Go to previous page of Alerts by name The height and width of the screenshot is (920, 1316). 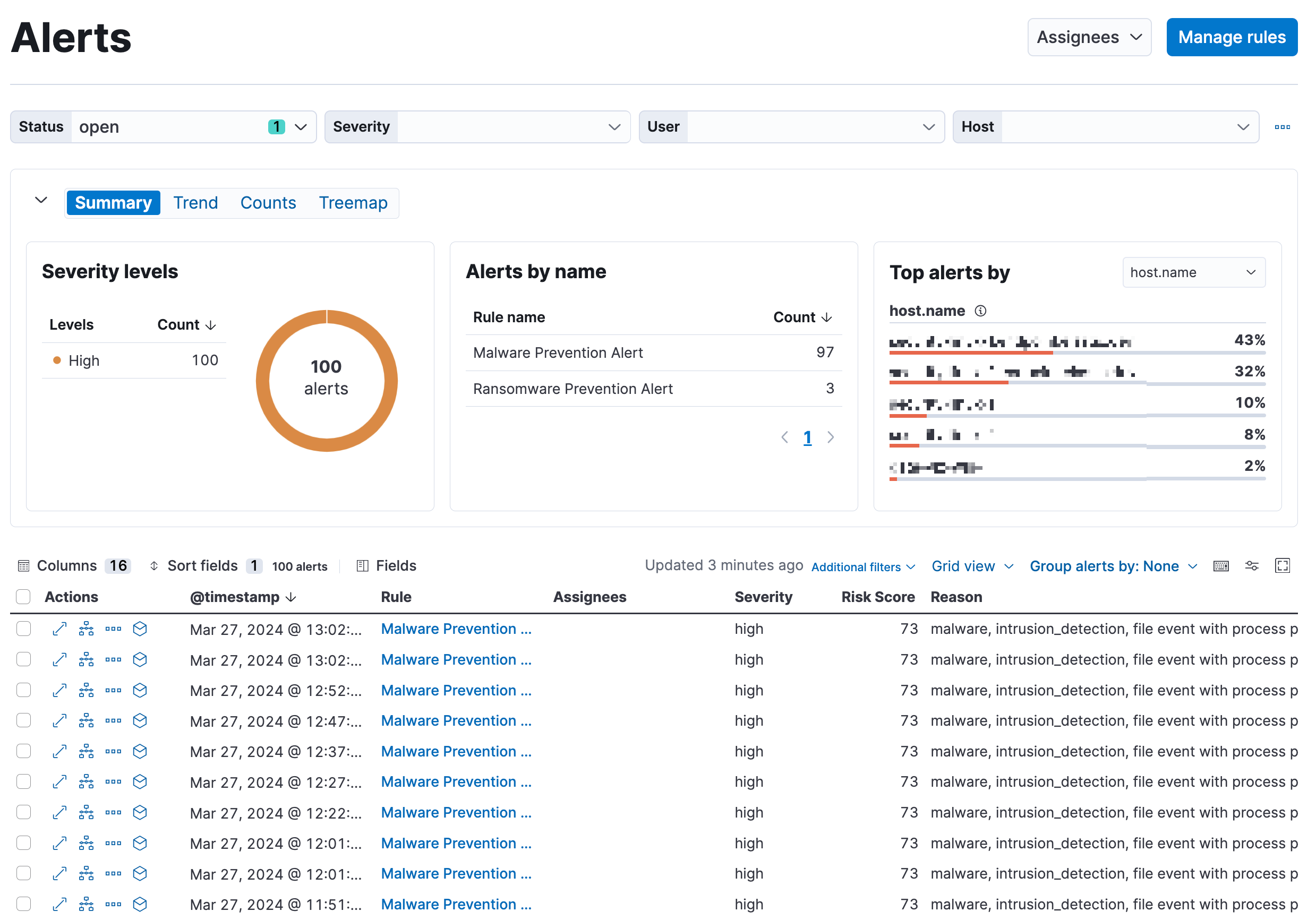click(x=785, y=437)
